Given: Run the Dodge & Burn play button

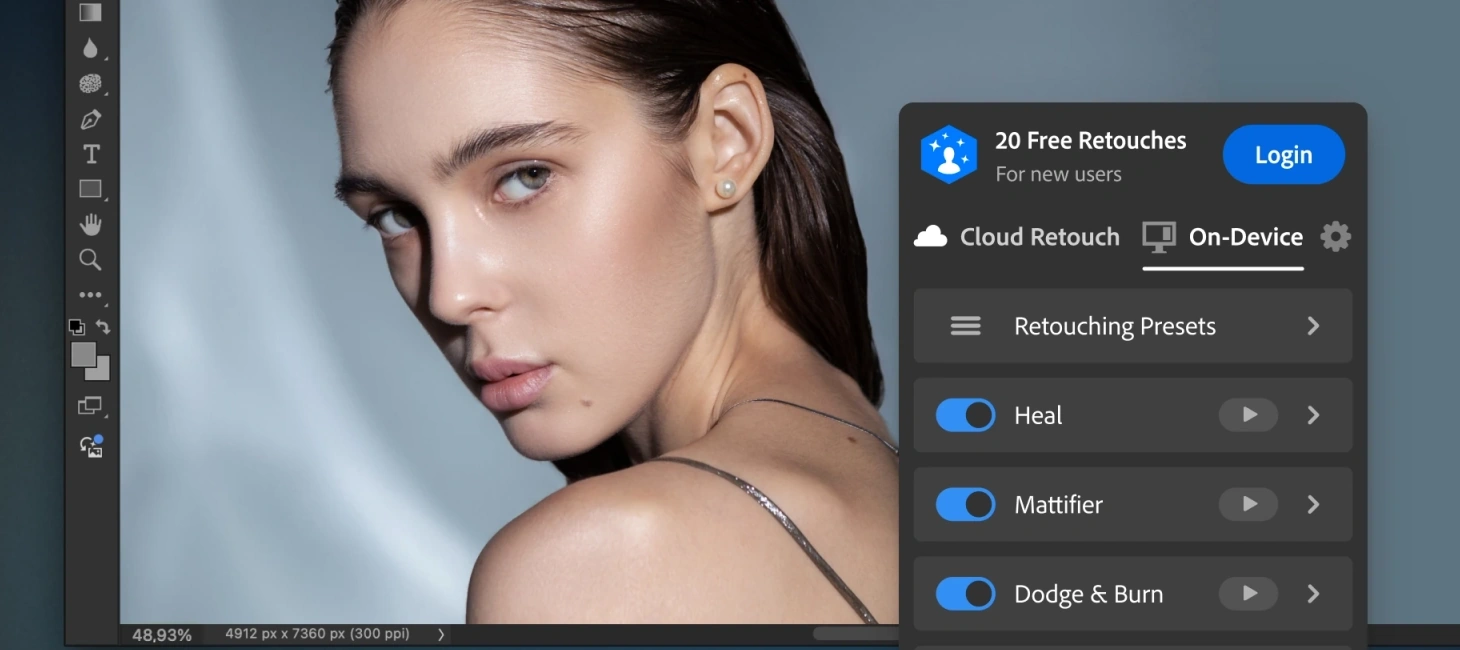Looking at the screenshot, I should 1248,594.
